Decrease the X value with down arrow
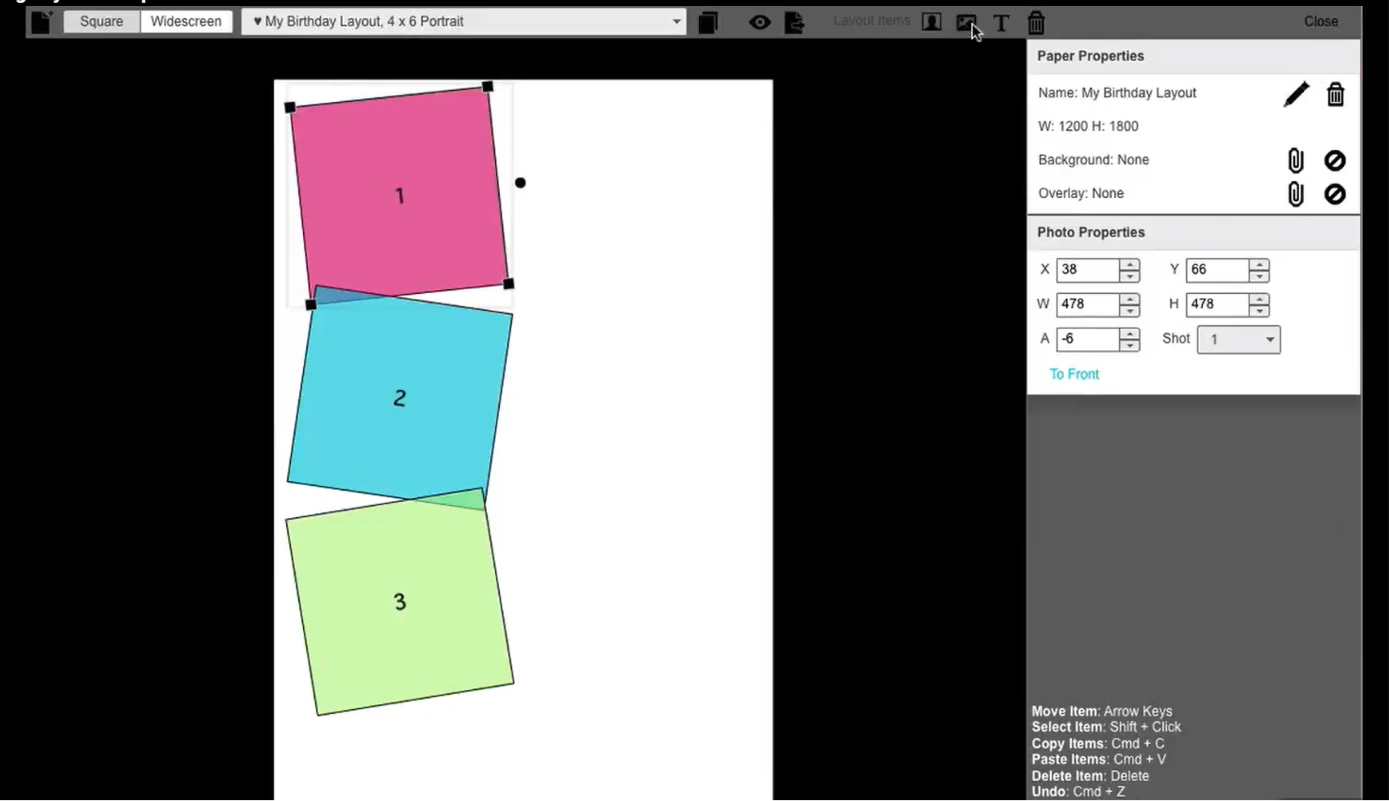Viewport: 1389px width, 801px height. (1130, 276)
